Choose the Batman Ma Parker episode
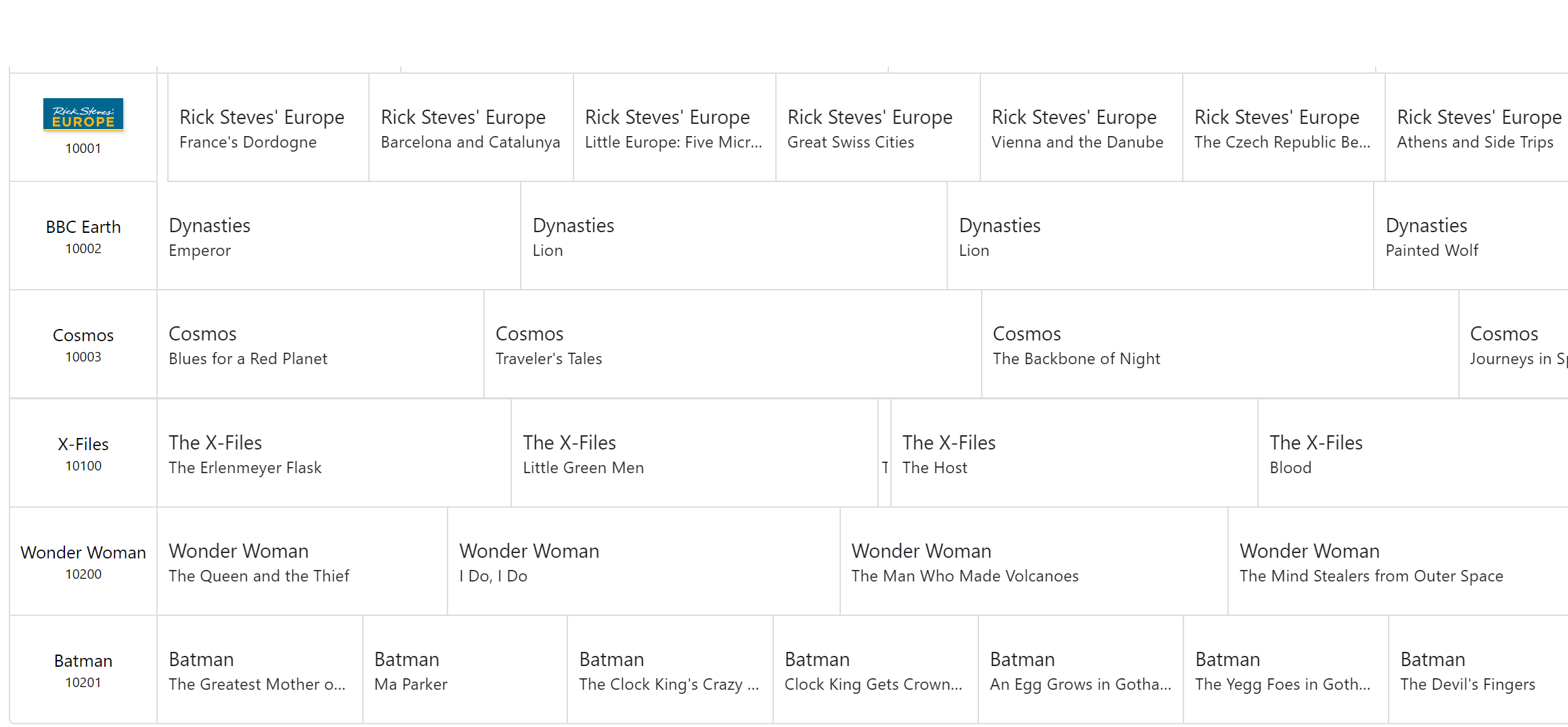1568x727 pixels. (464, 670)
